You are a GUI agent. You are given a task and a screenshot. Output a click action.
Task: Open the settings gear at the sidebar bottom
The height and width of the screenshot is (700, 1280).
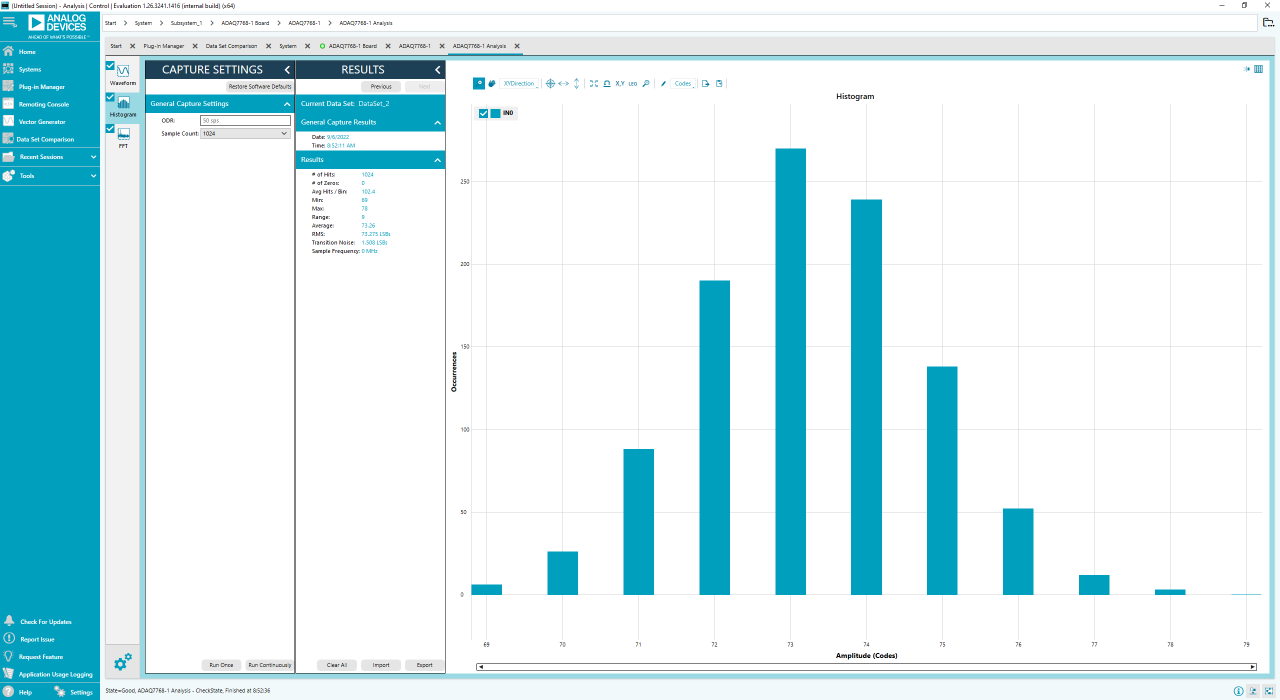point(122,662)
